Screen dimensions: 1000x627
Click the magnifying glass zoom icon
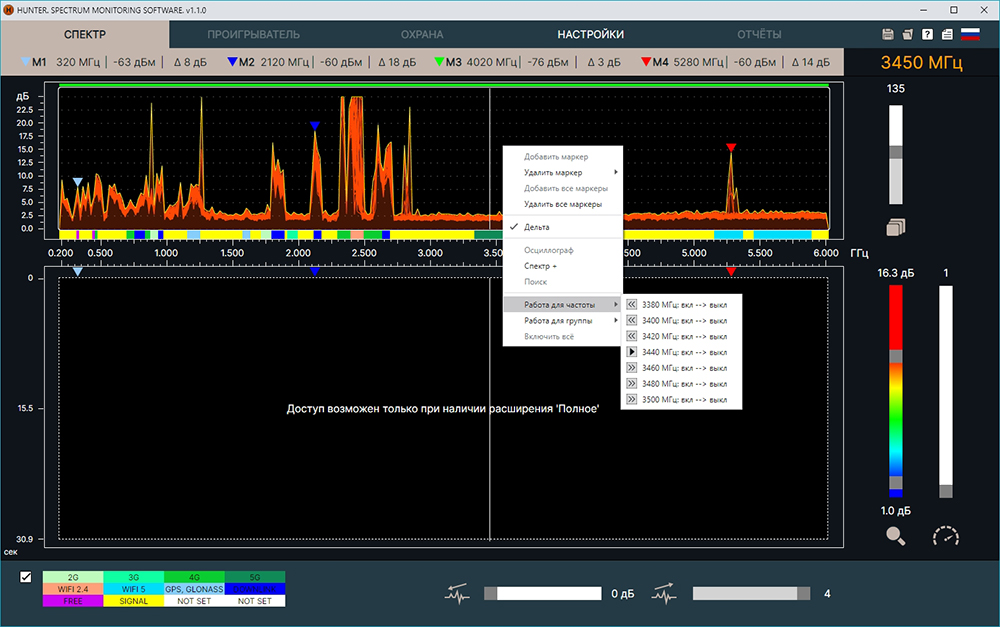(895, 536)
